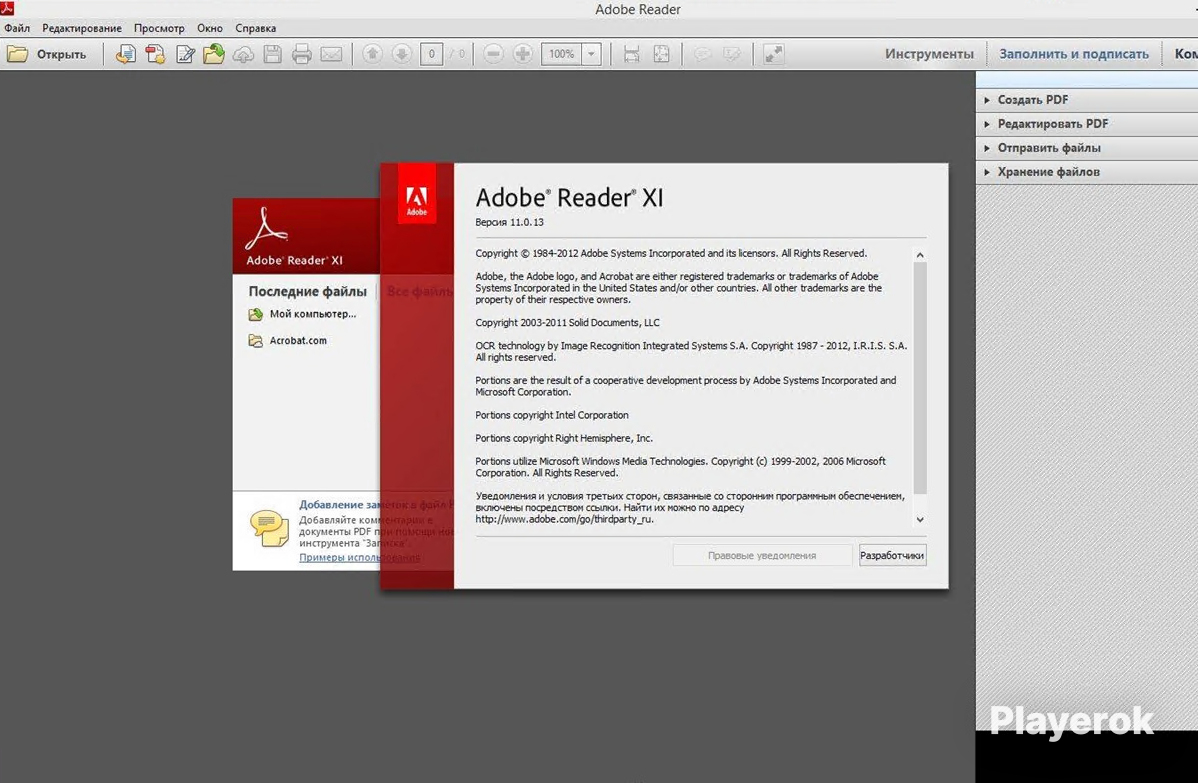
Task: Open the Редактирование menu
Action: (82, 28)
